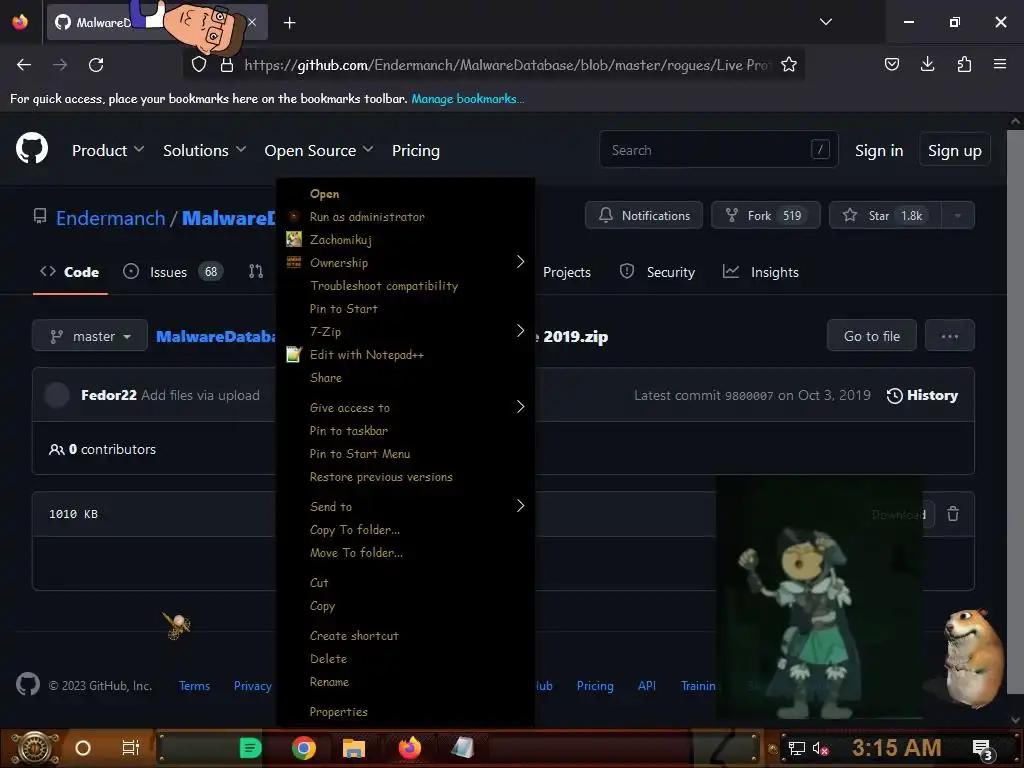
Task: Open Cortana circle on taskbar
Action: 83,748
